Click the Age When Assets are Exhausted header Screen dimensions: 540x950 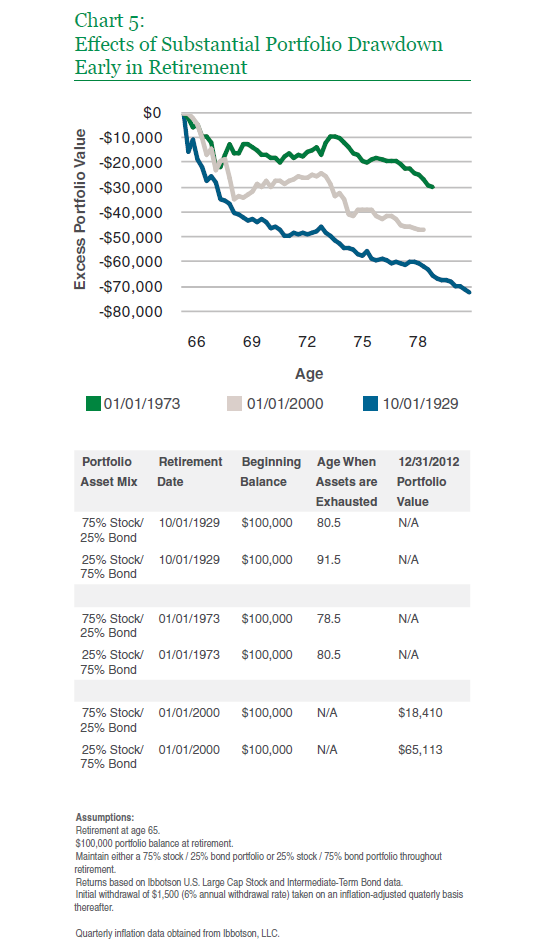pos(347,482)
